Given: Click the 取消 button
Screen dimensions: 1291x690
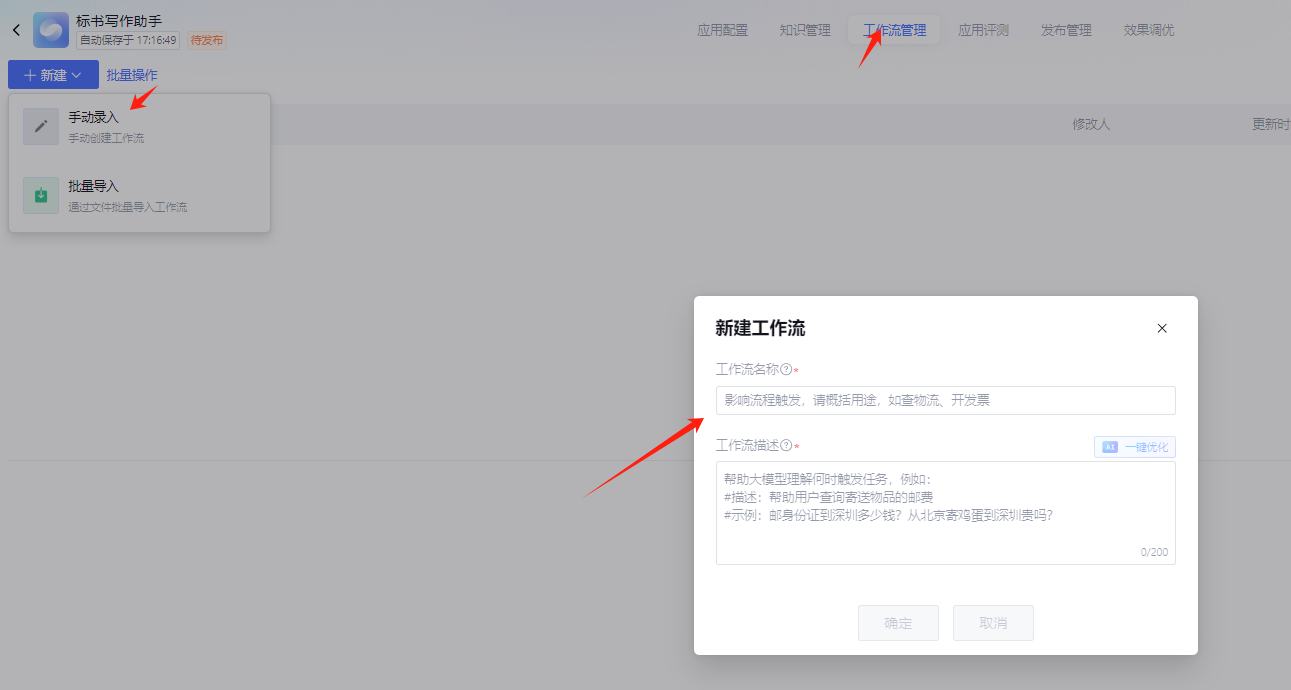Looking at the screenshot, I should 993,623.
